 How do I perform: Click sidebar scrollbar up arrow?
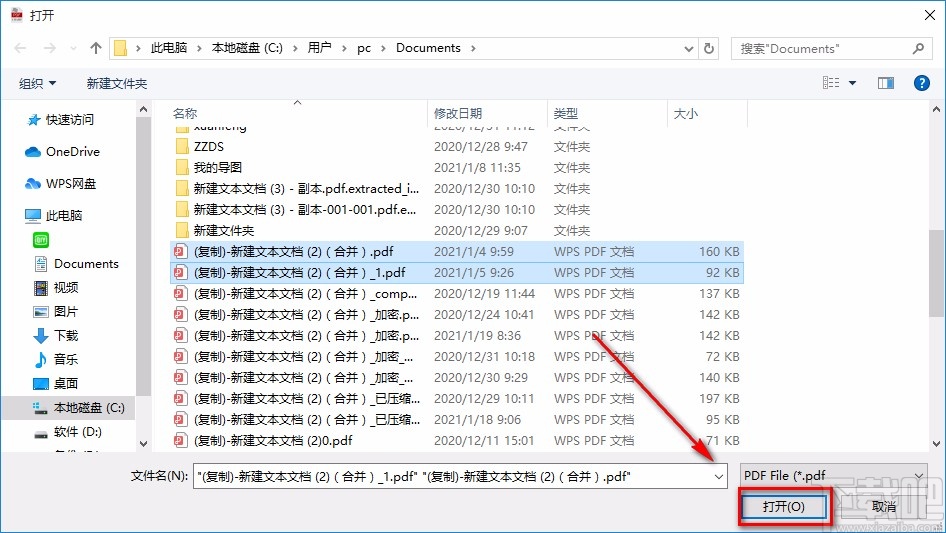tap(144, 109)
